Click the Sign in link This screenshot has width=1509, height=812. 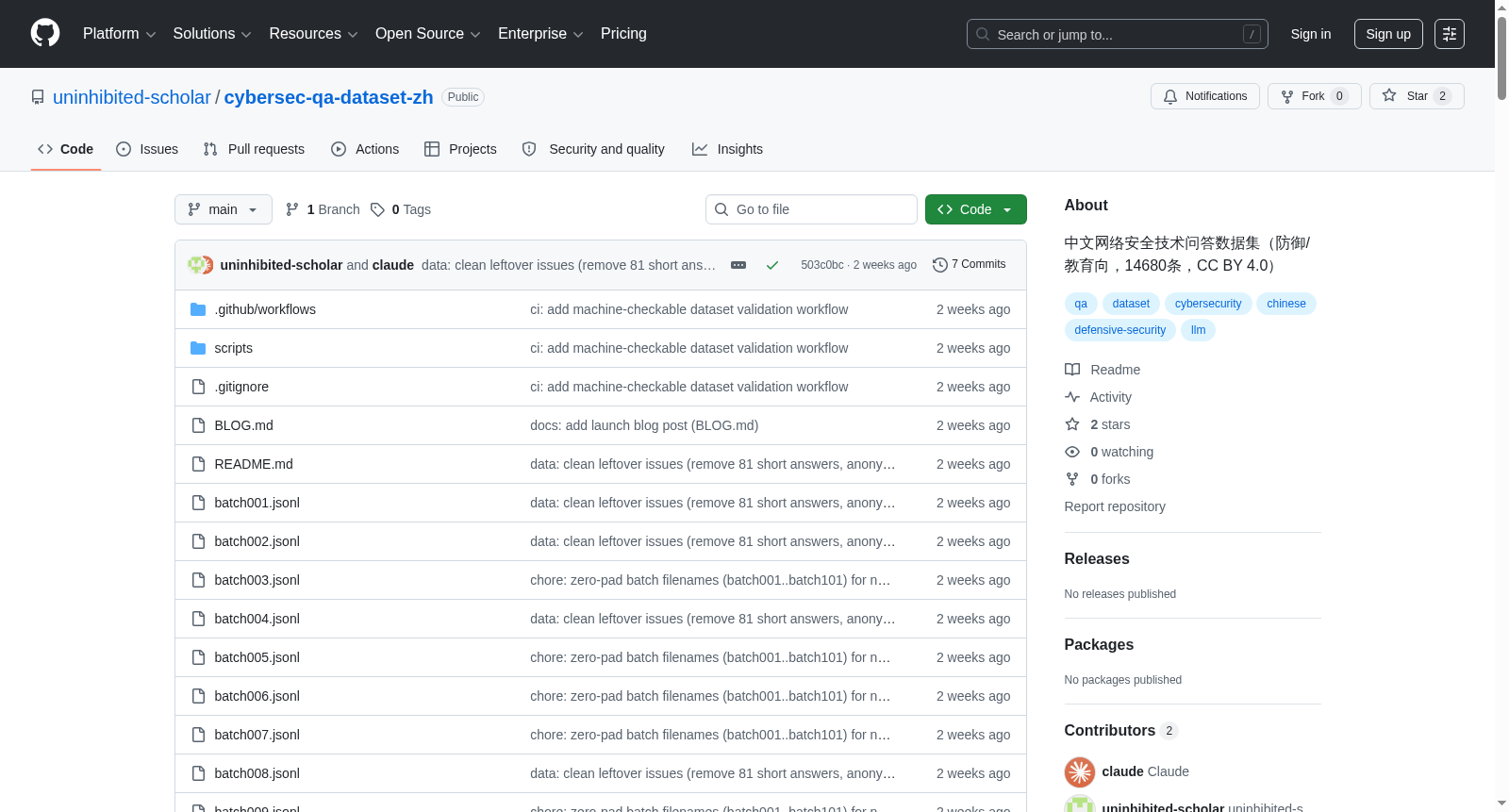coord(1311,34)
